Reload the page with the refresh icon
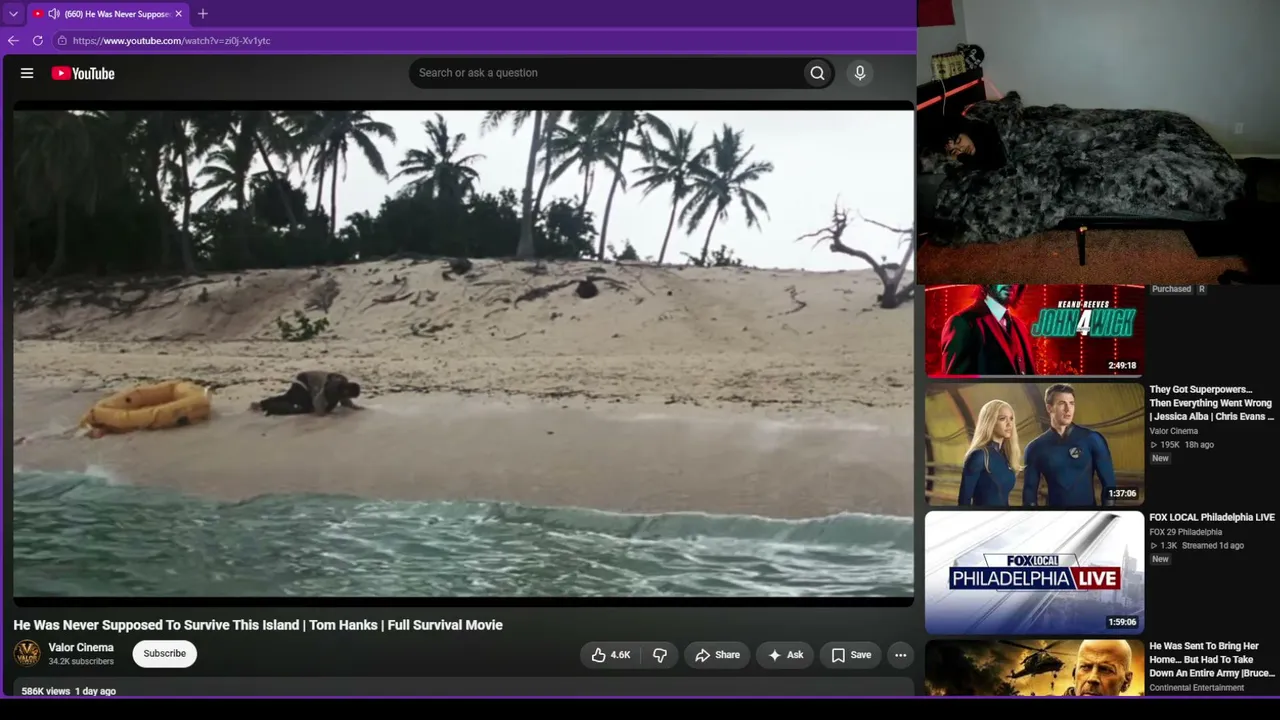Screen dimensions: 1280x720 point(38,41)
